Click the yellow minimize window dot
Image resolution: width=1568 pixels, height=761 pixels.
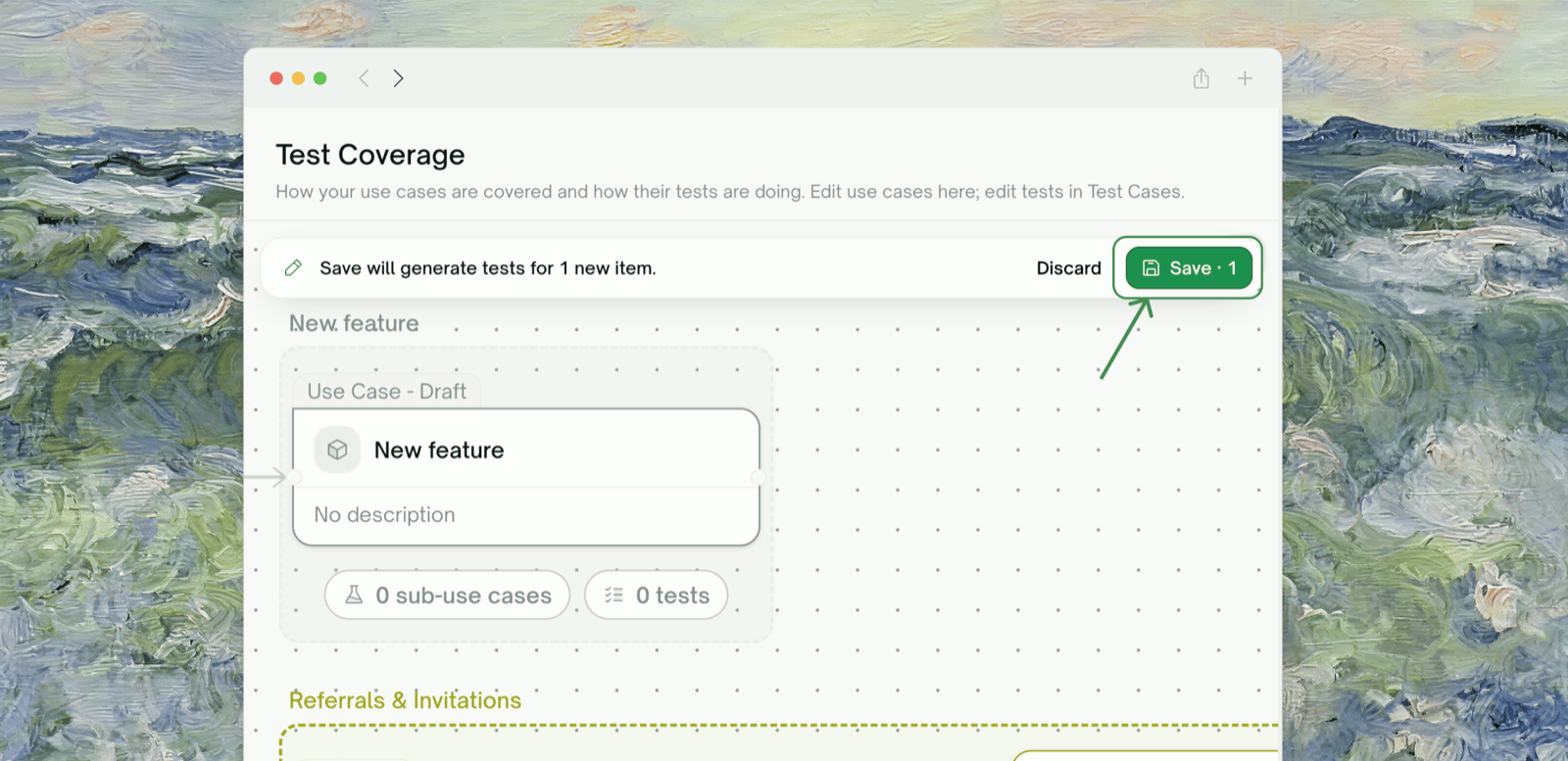298,78
